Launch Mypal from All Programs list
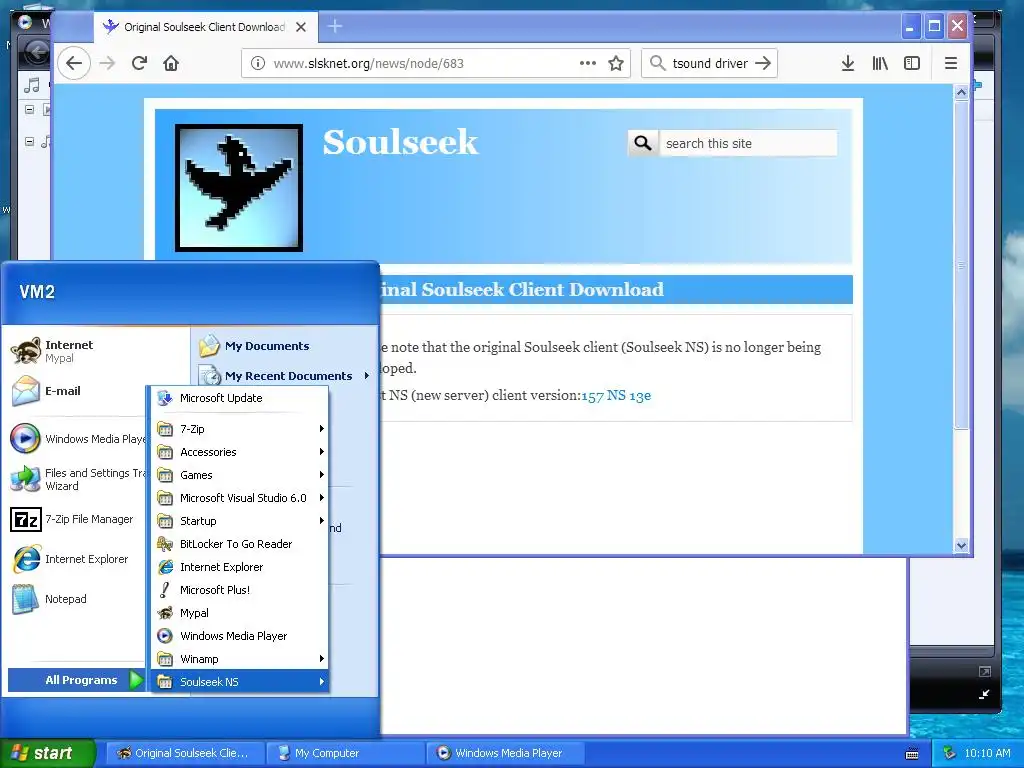 tap(240, 613)
